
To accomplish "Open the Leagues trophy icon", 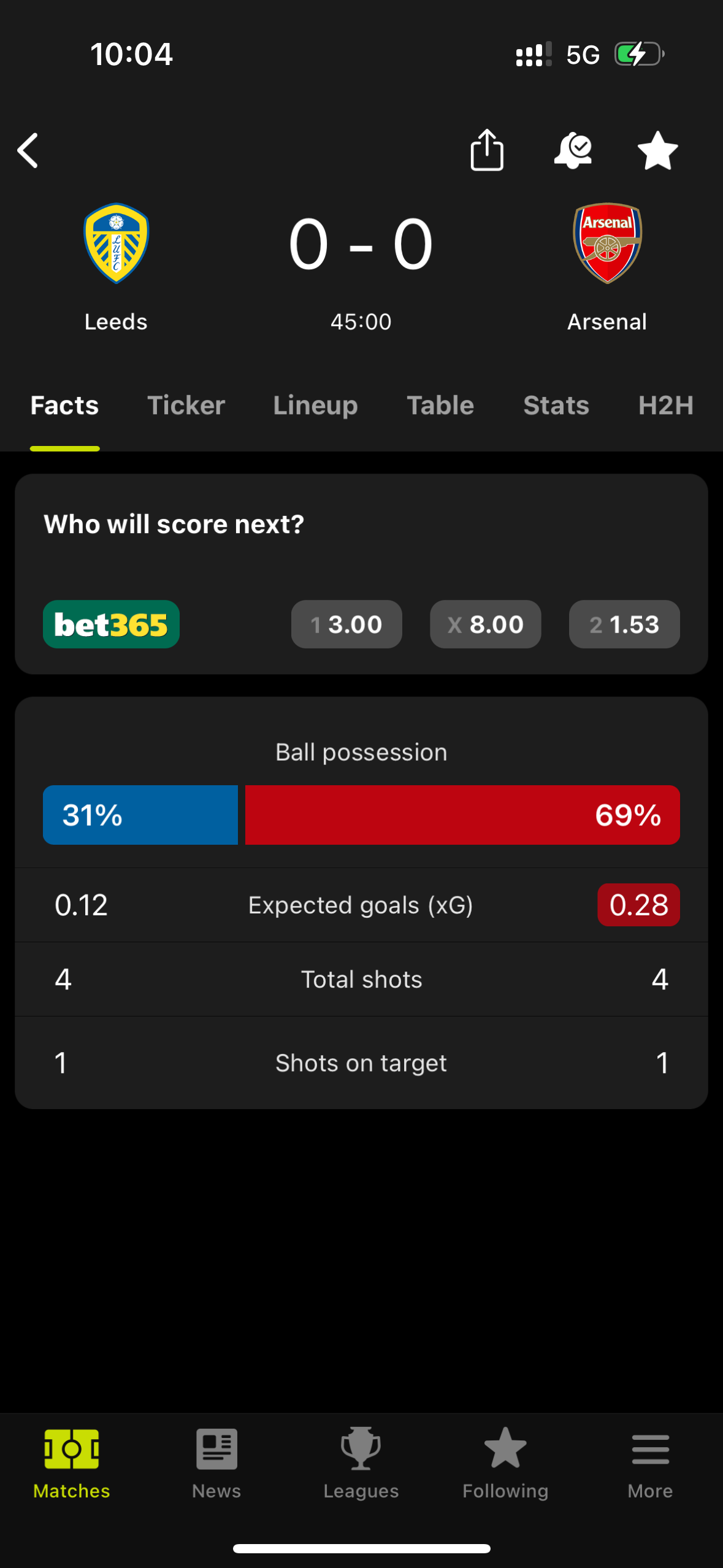I will [x=361, y=1449].
